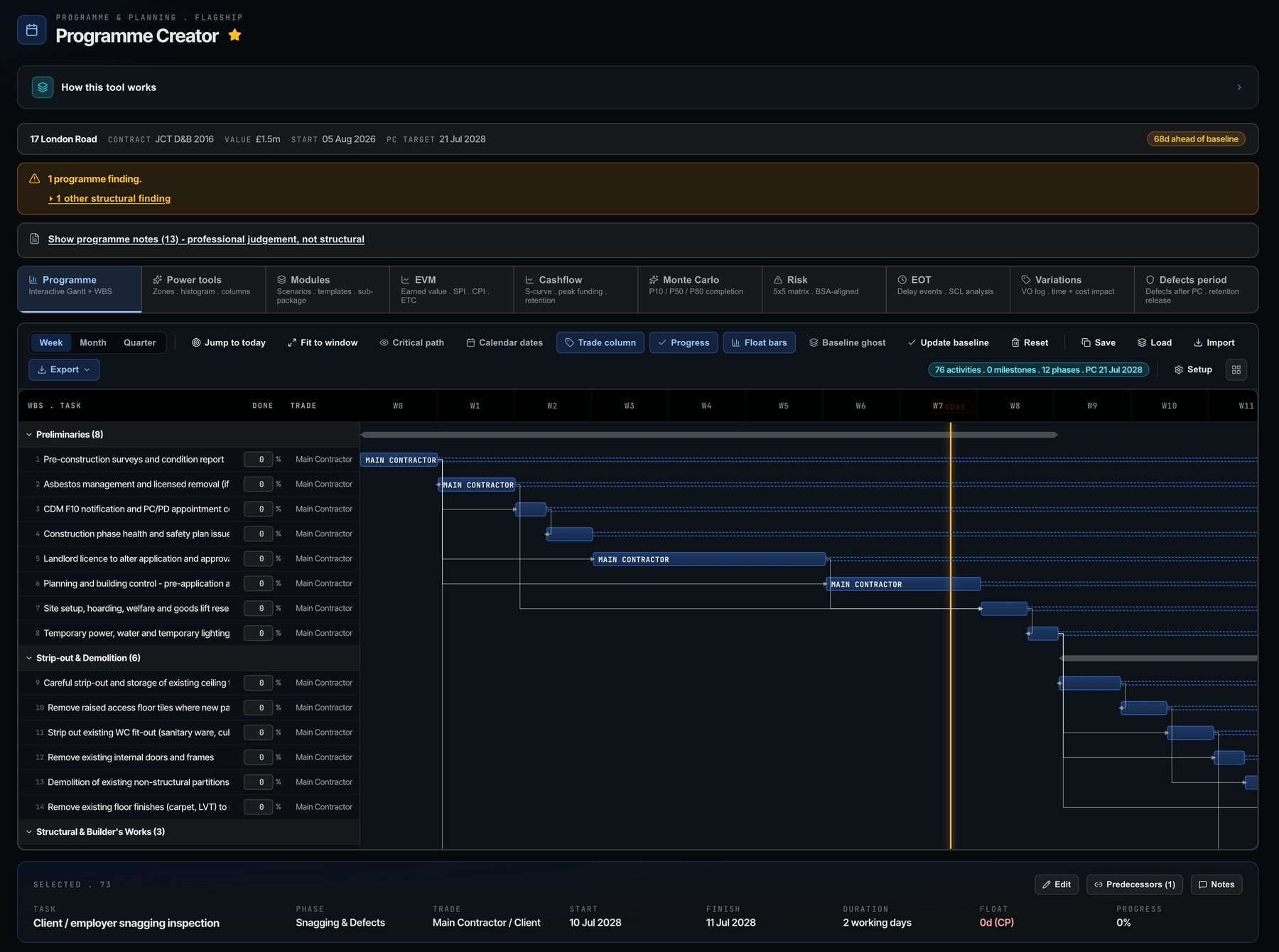
Task: Click the layers icon in How this tool works
Action: click(x=43, y=87)
